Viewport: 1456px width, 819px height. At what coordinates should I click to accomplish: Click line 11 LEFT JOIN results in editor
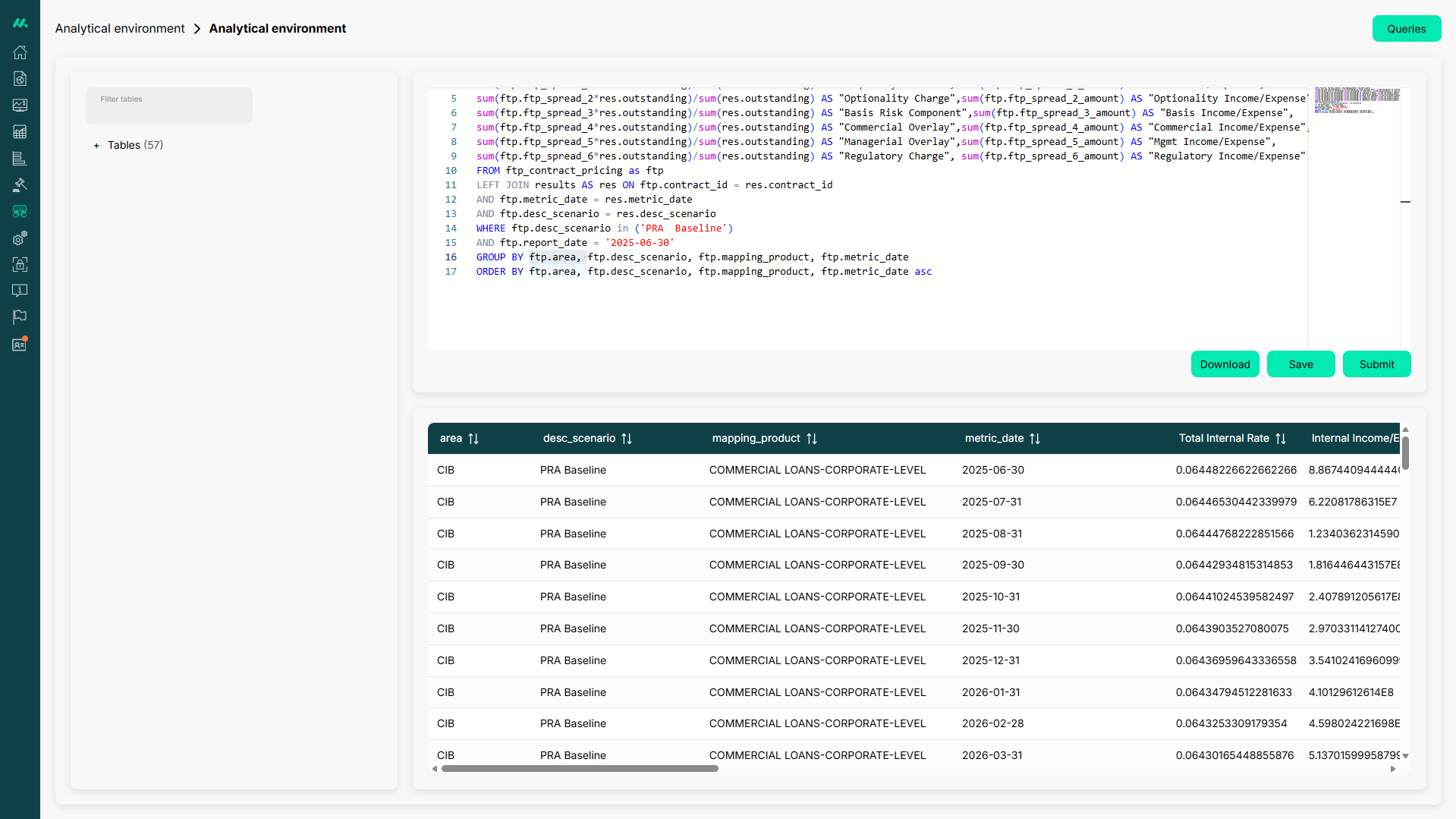pyautogui.click(x=654, y=185)
